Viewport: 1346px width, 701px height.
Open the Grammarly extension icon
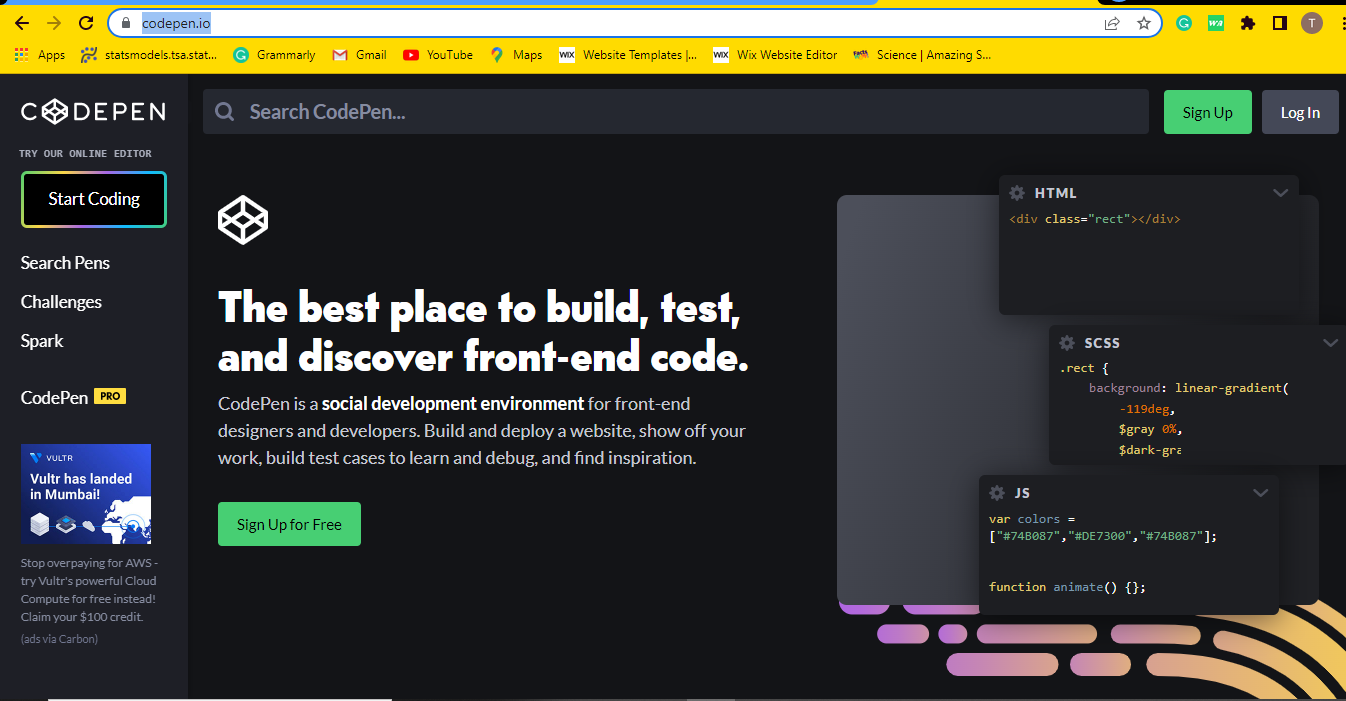point(1184,23)
